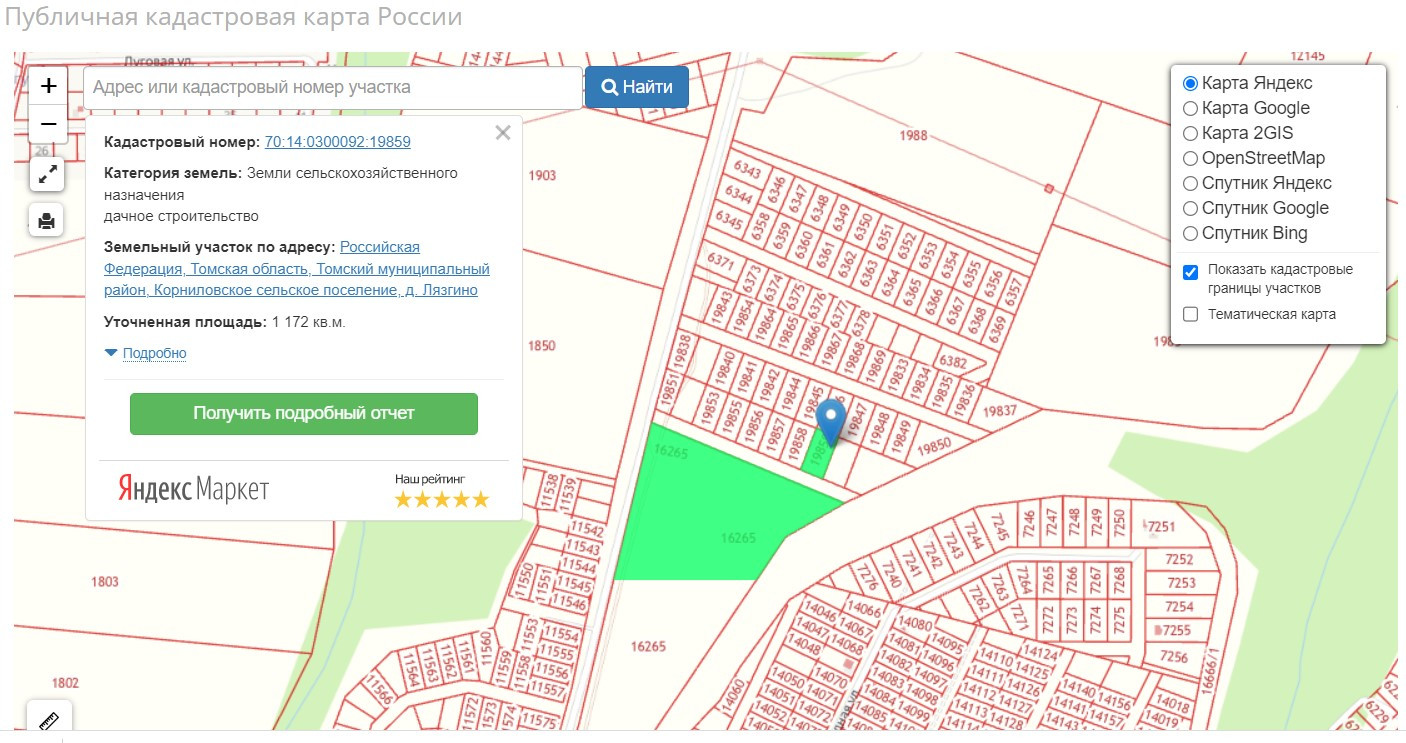The width and height of the screenshot is (1406, 743).
Task: Rate using the five stars icon
Action: 442,499
